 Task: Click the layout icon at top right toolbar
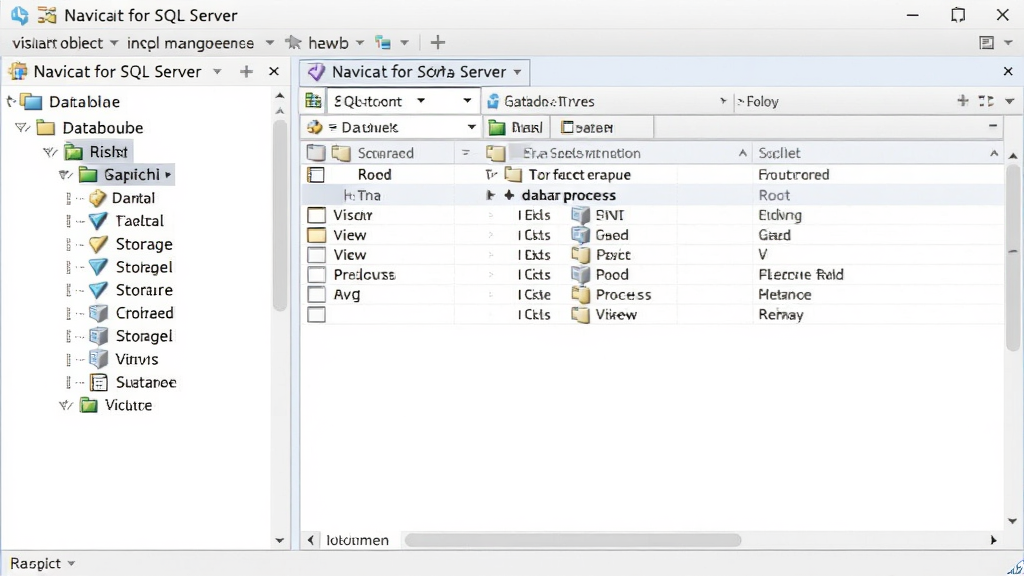[x=987, y=42]
